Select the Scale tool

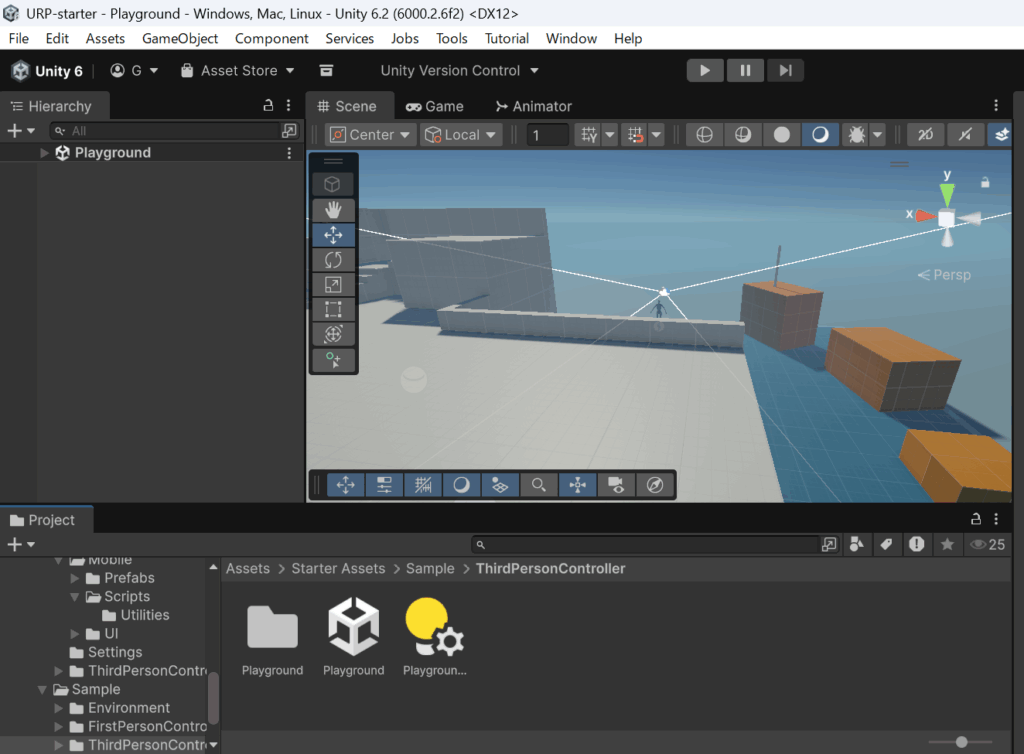pyautogui.click(x=333, y=285)
